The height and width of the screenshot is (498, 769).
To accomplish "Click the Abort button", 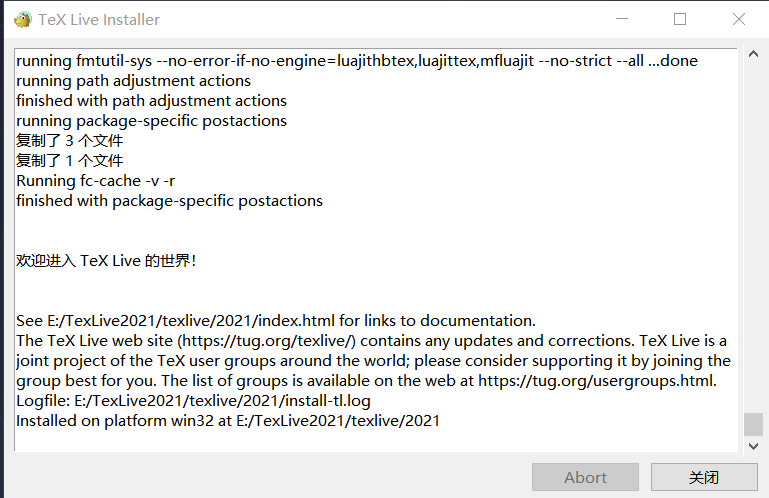I will pos(585,477).
